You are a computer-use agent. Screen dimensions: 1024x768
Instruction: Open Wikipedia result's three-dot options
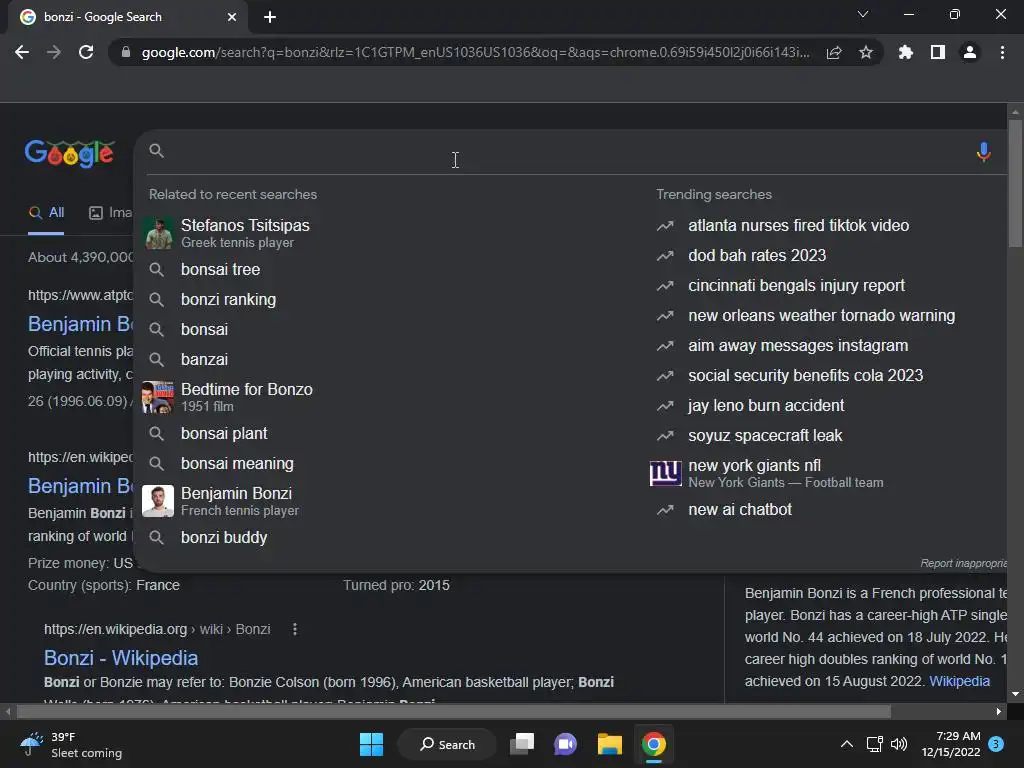[295, 629]
